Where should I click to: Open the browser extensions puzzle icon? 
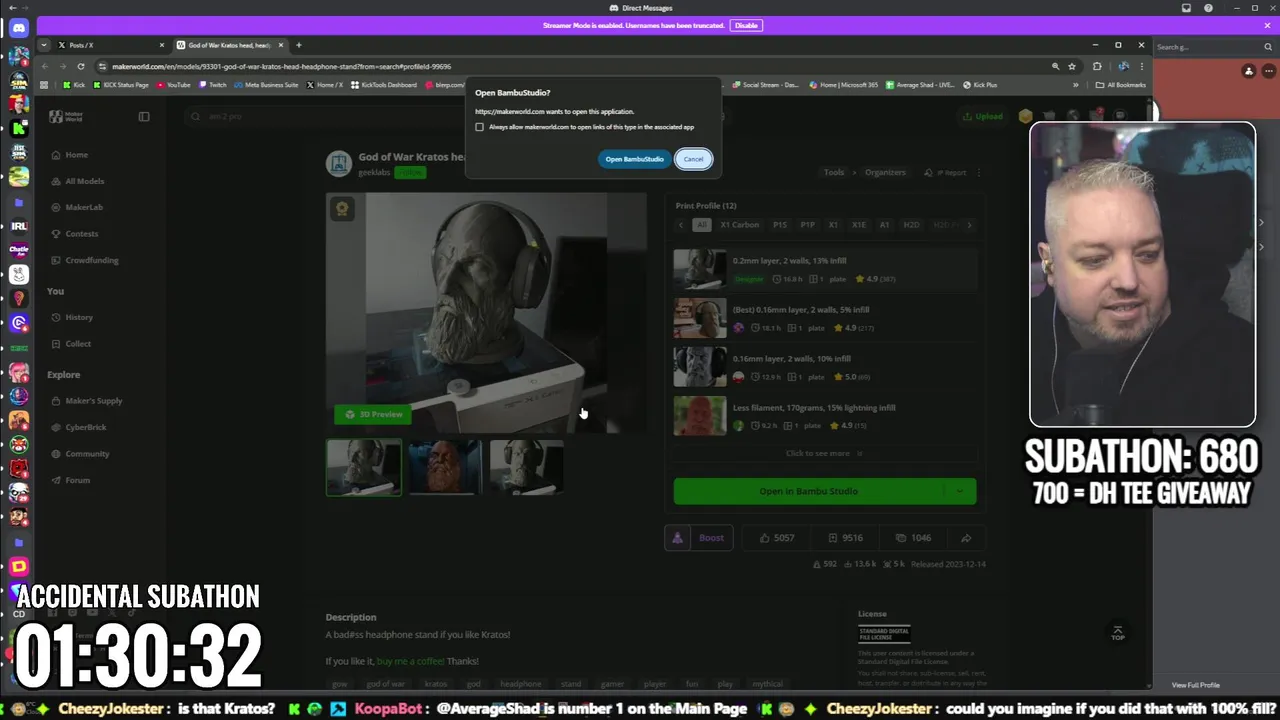tap(1097, 66)
